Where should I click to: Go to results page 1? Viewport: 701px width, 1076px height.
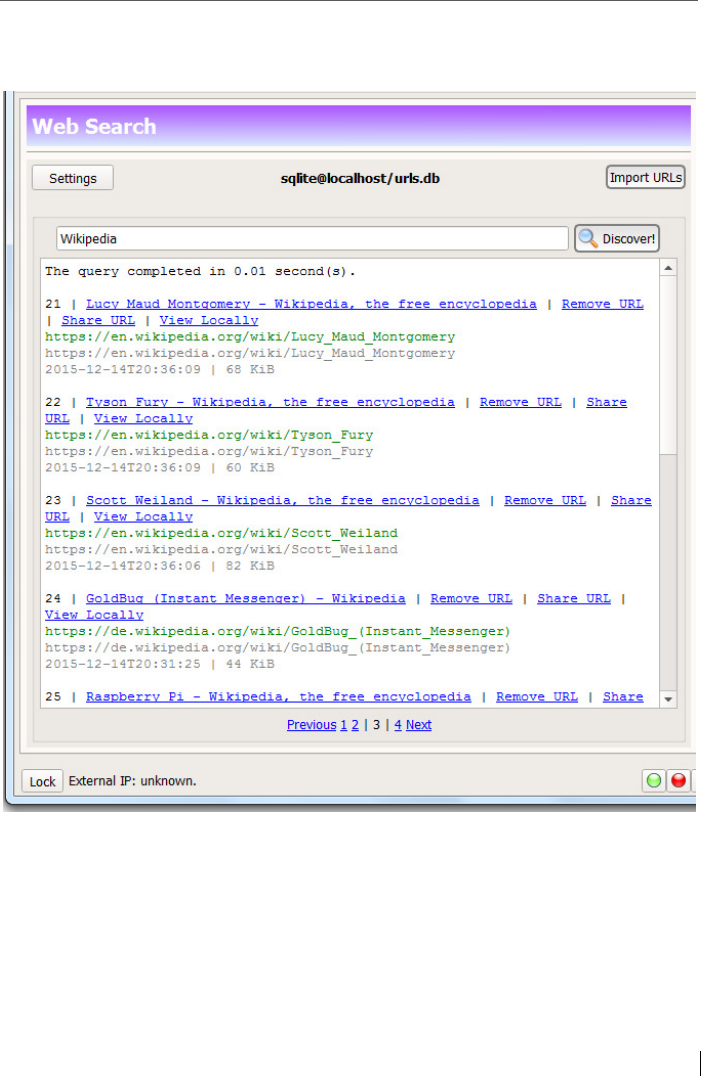(x=344, y=725)
